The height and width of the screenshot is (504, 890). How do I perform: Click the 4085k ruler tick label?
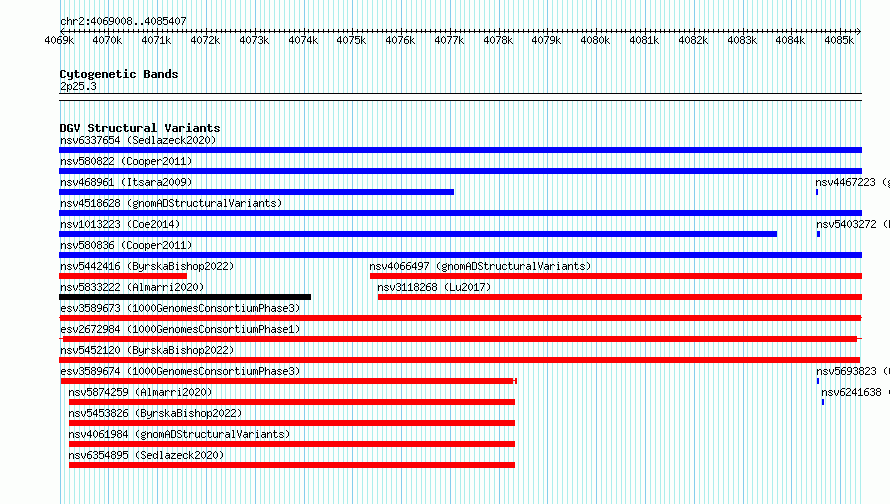(839, 40)
